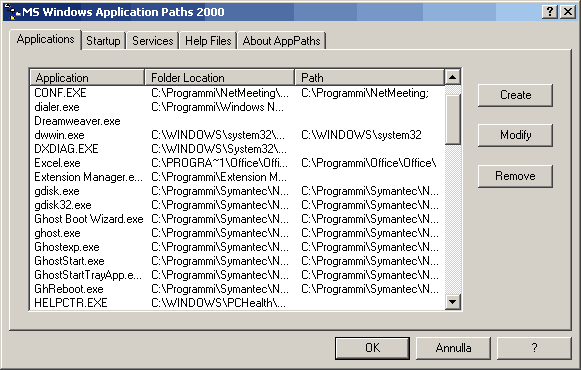Select the GhostStartTrayApp.e... entry
581x370 pixels.
coord(88,275)
